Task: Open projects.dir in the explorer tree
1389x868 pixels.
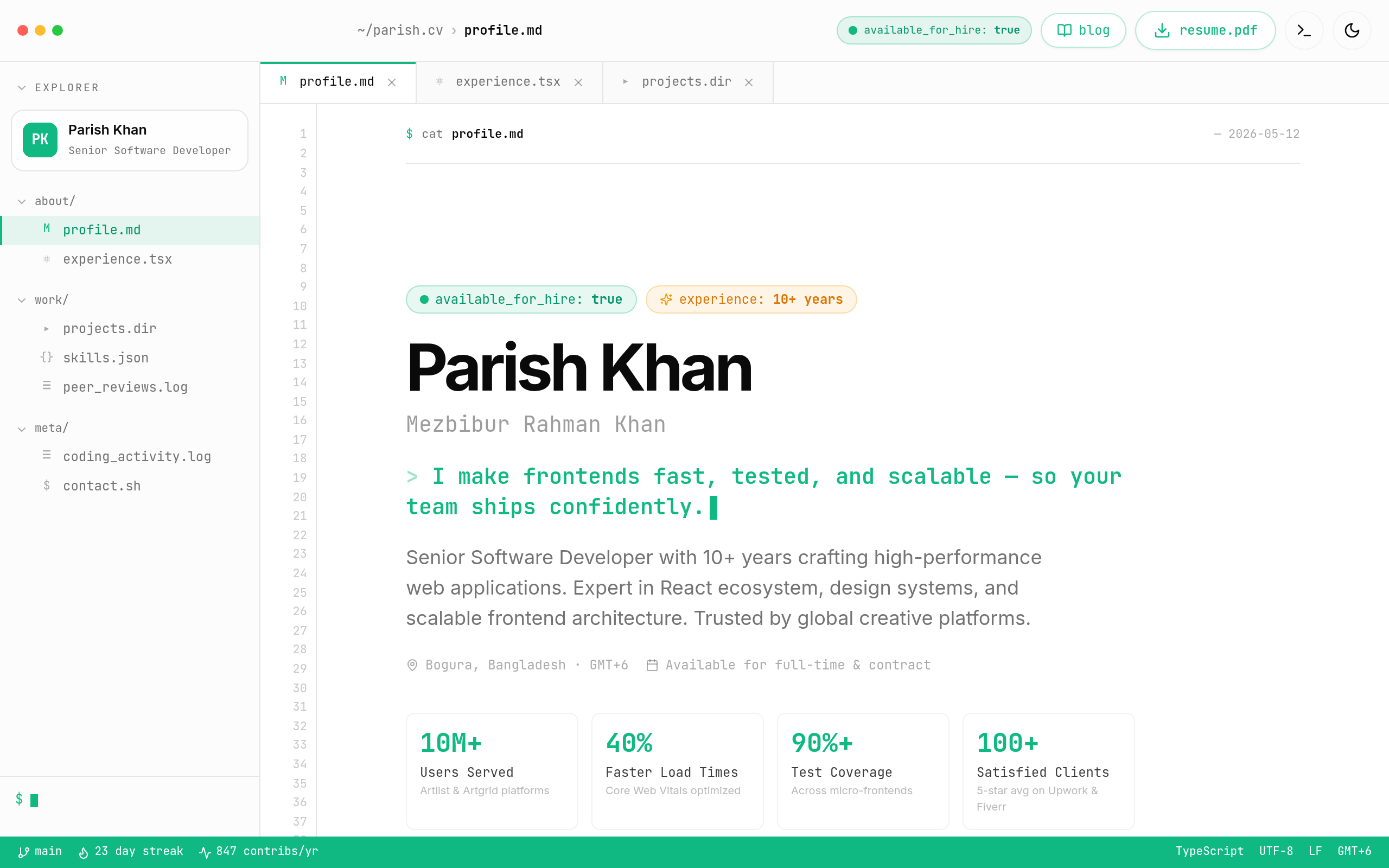Action: (130, 329)
